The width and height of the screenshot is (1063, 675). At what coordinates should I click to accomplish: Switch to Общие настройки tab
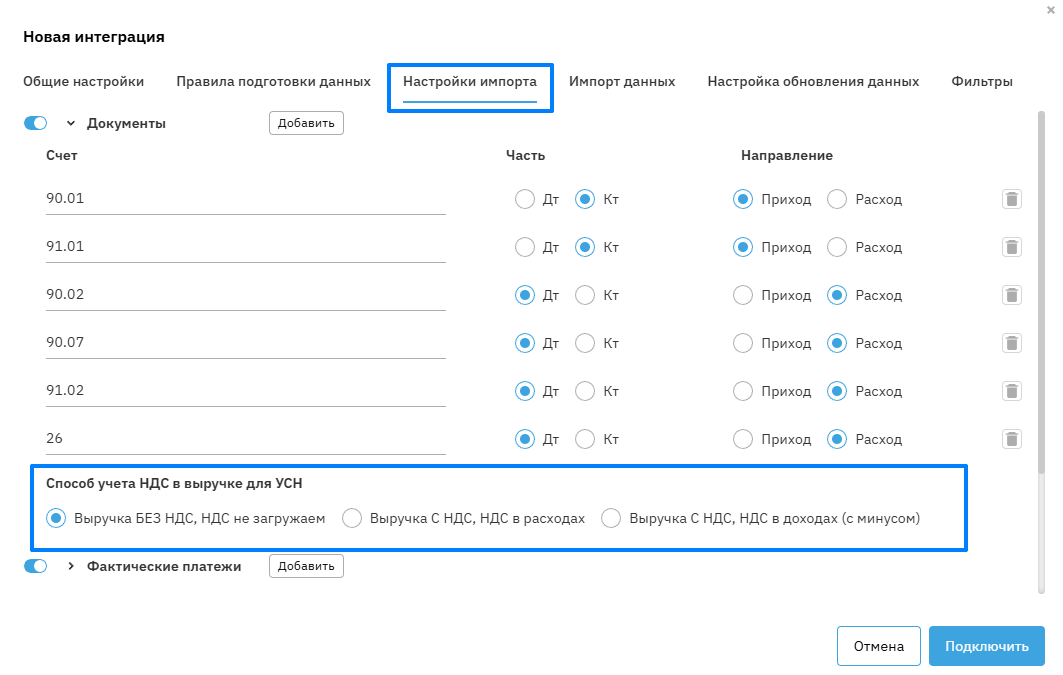click(84, 81)
